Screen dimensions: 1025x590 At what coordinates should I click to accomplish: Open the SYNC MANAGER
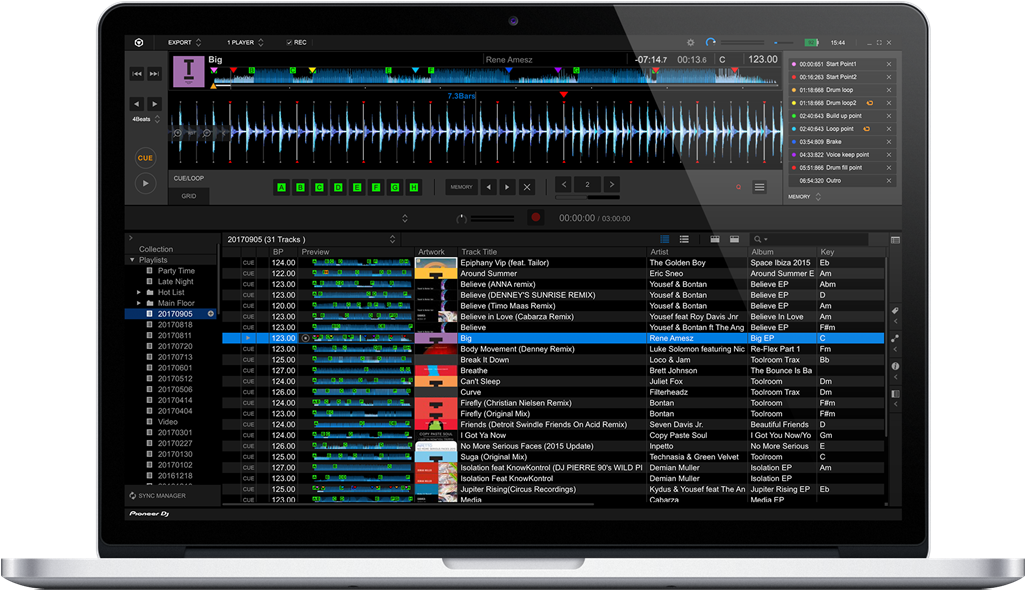pyautogui.click(x=158, y=496)
